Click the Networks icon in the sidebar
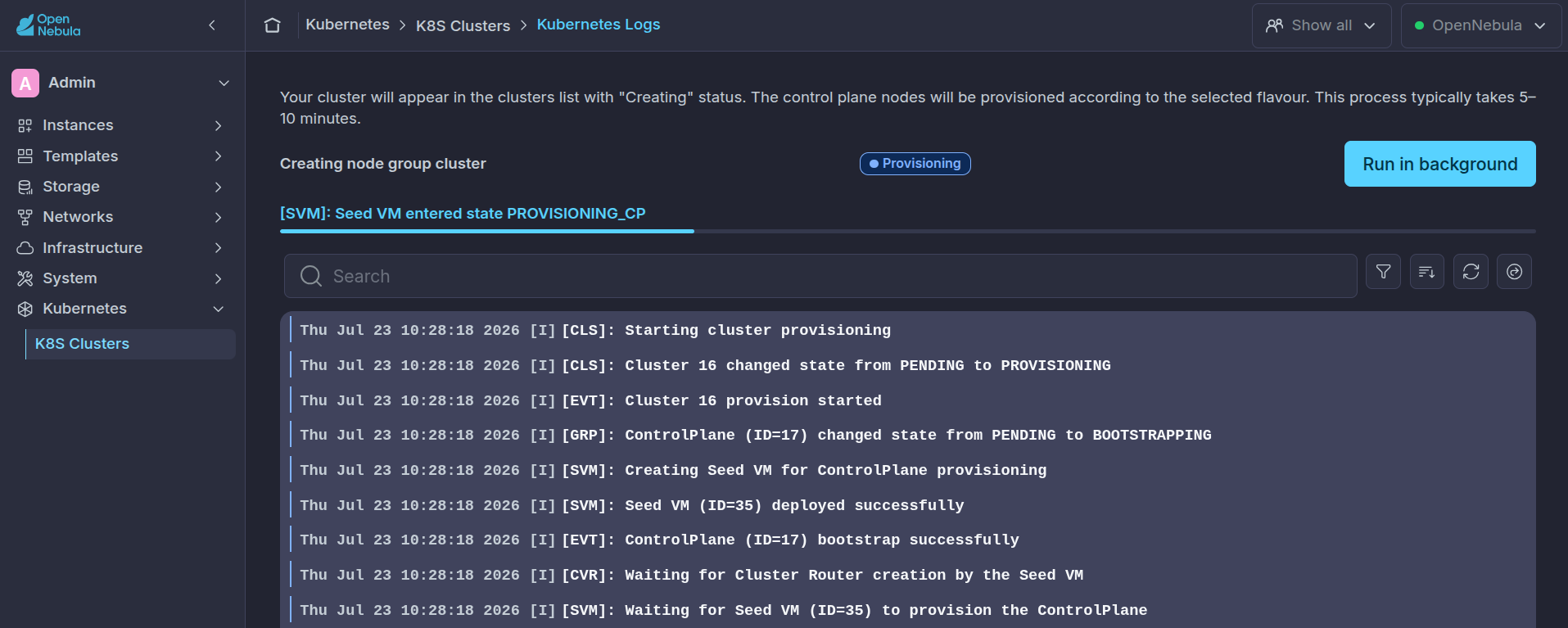 pos(25,217)
